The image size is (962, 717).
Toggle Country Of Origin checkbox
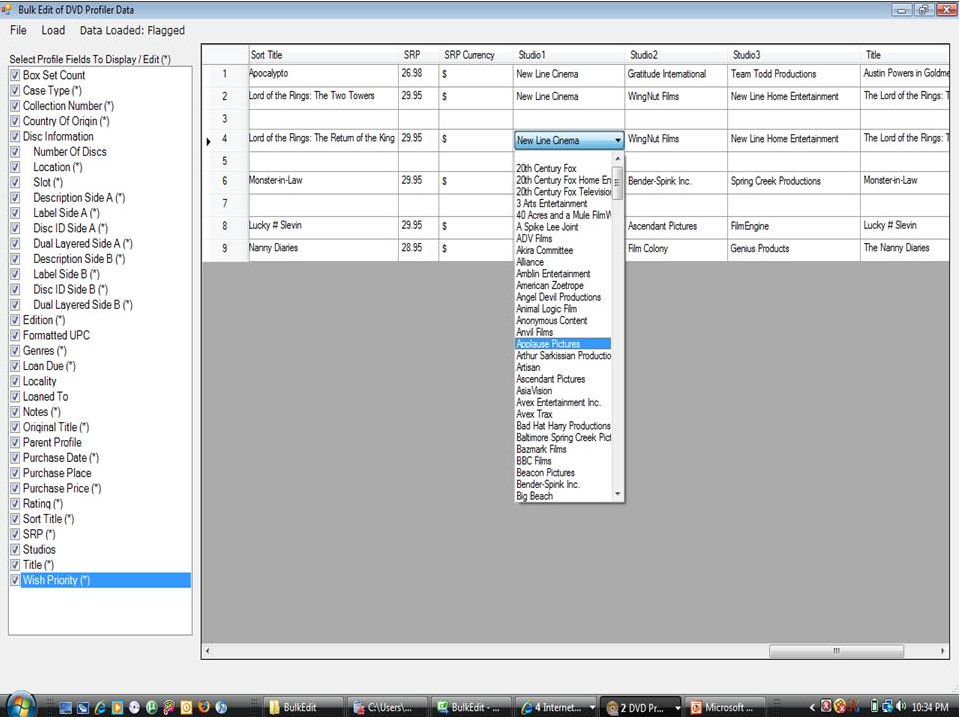click(15, 121)
